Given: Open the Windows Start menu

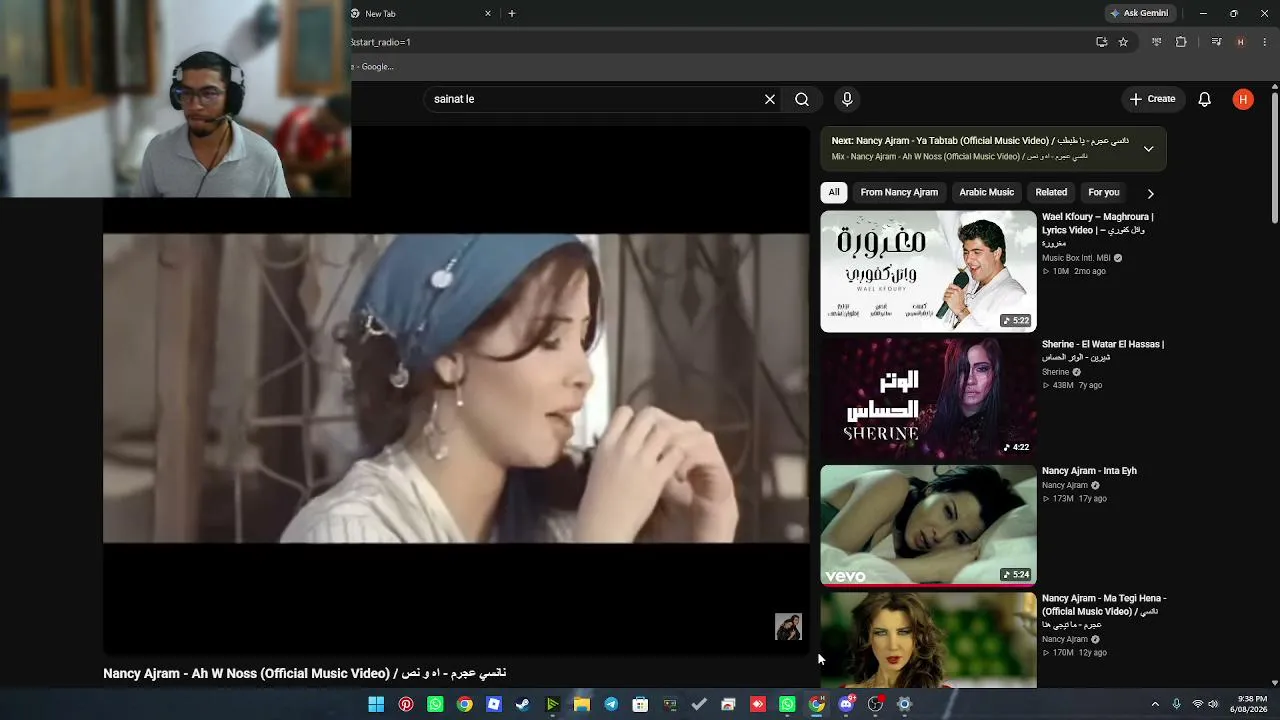Looking at the screenshot, I should pos(376,704).
